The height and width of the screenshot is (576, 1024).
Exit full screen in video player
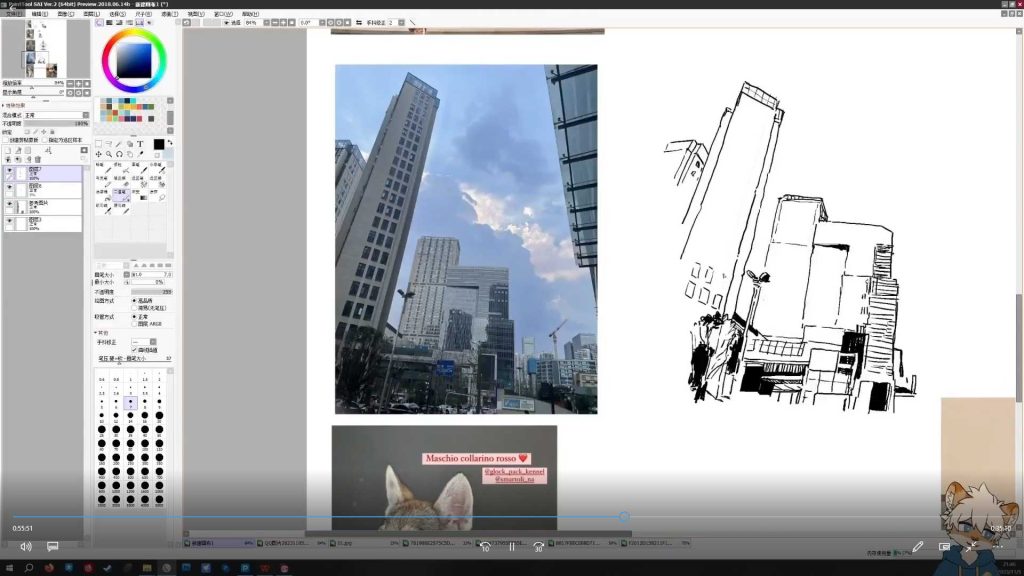tap(971, 547)
